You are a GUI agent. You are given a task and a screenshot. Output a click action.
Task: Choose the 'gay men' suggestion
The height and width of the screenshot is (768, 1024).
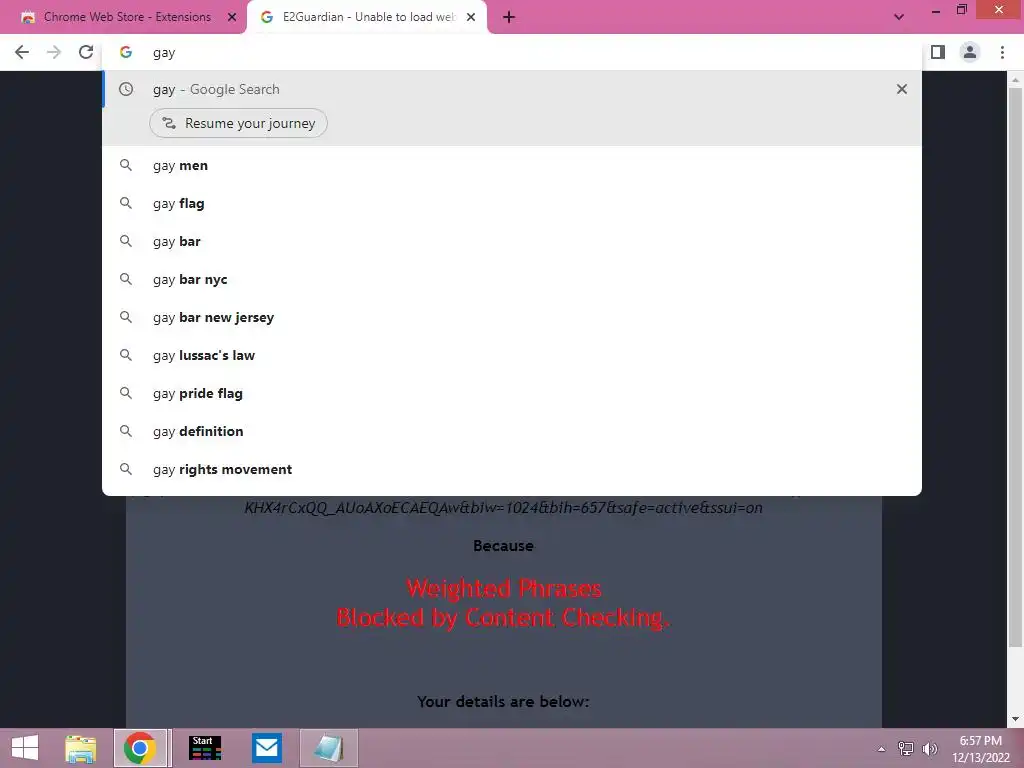512,166
